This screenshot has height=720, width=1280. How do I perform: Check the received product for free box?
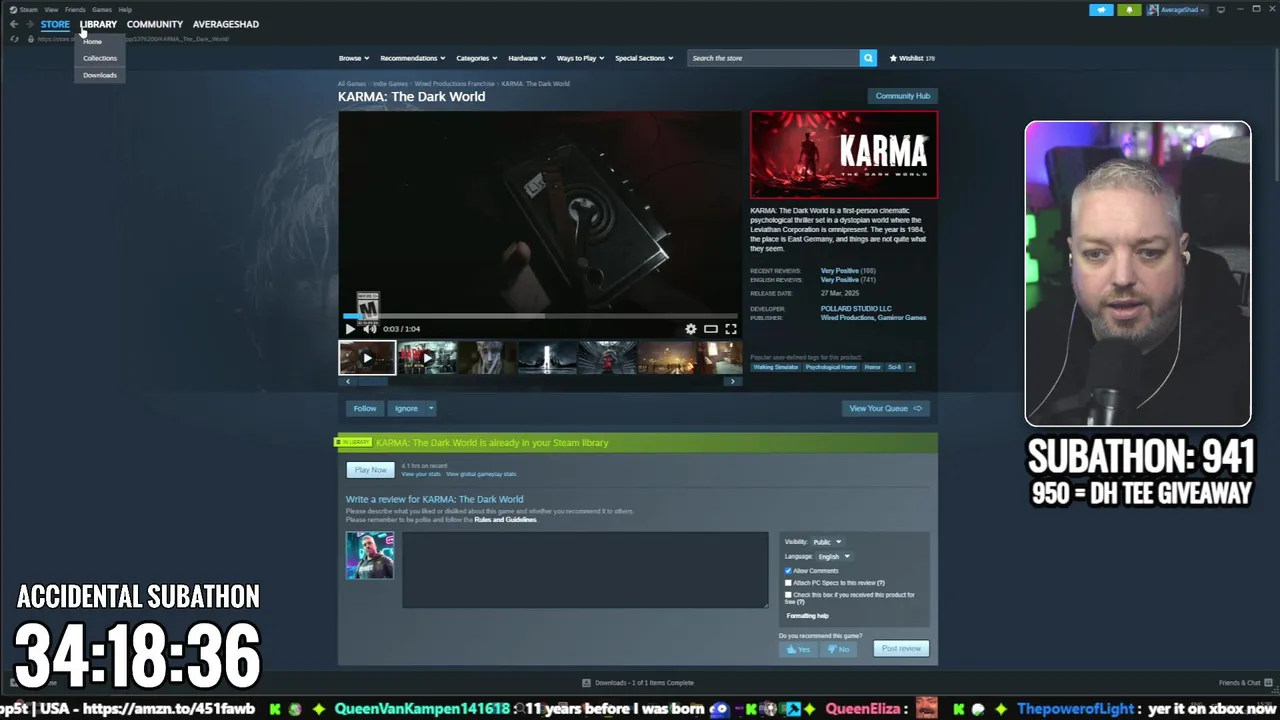(788, 595)
